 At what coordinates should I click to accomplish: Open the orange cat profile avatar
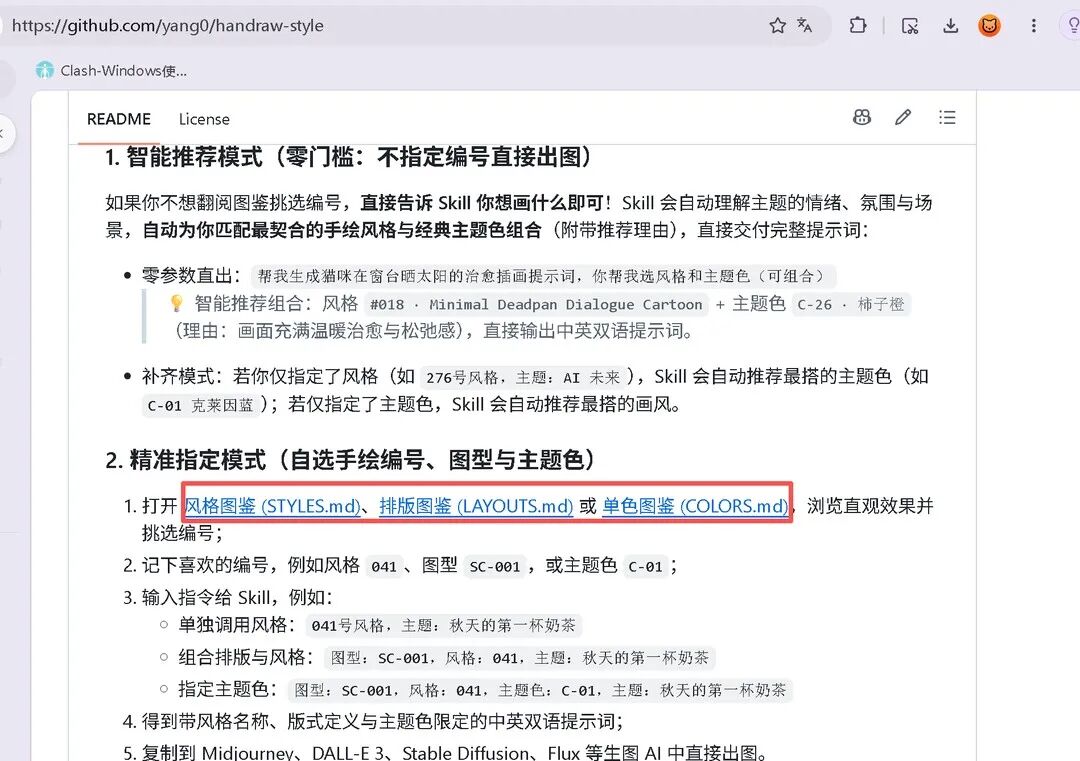(x=989, y=26)
